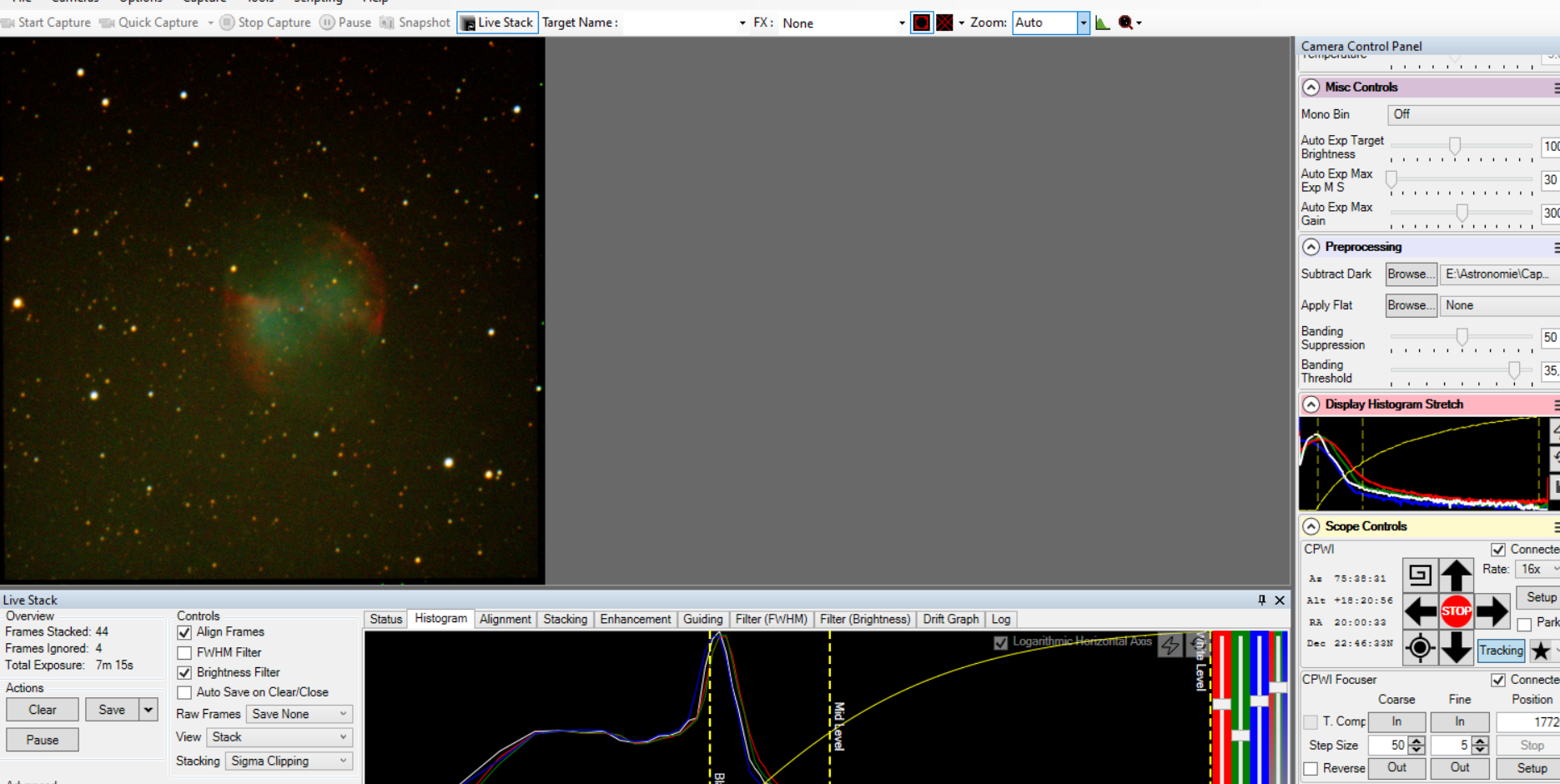Open the Preprocessing panel menu icon
Screen dimensions: 1560x784
tap(1556, 248)
